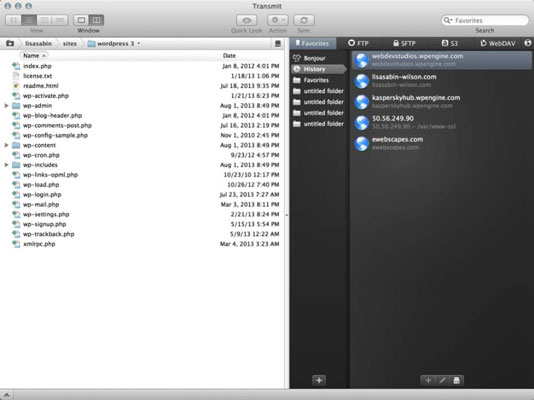Sort files by Name column header

pyautogui.click(x=34, y=55)
